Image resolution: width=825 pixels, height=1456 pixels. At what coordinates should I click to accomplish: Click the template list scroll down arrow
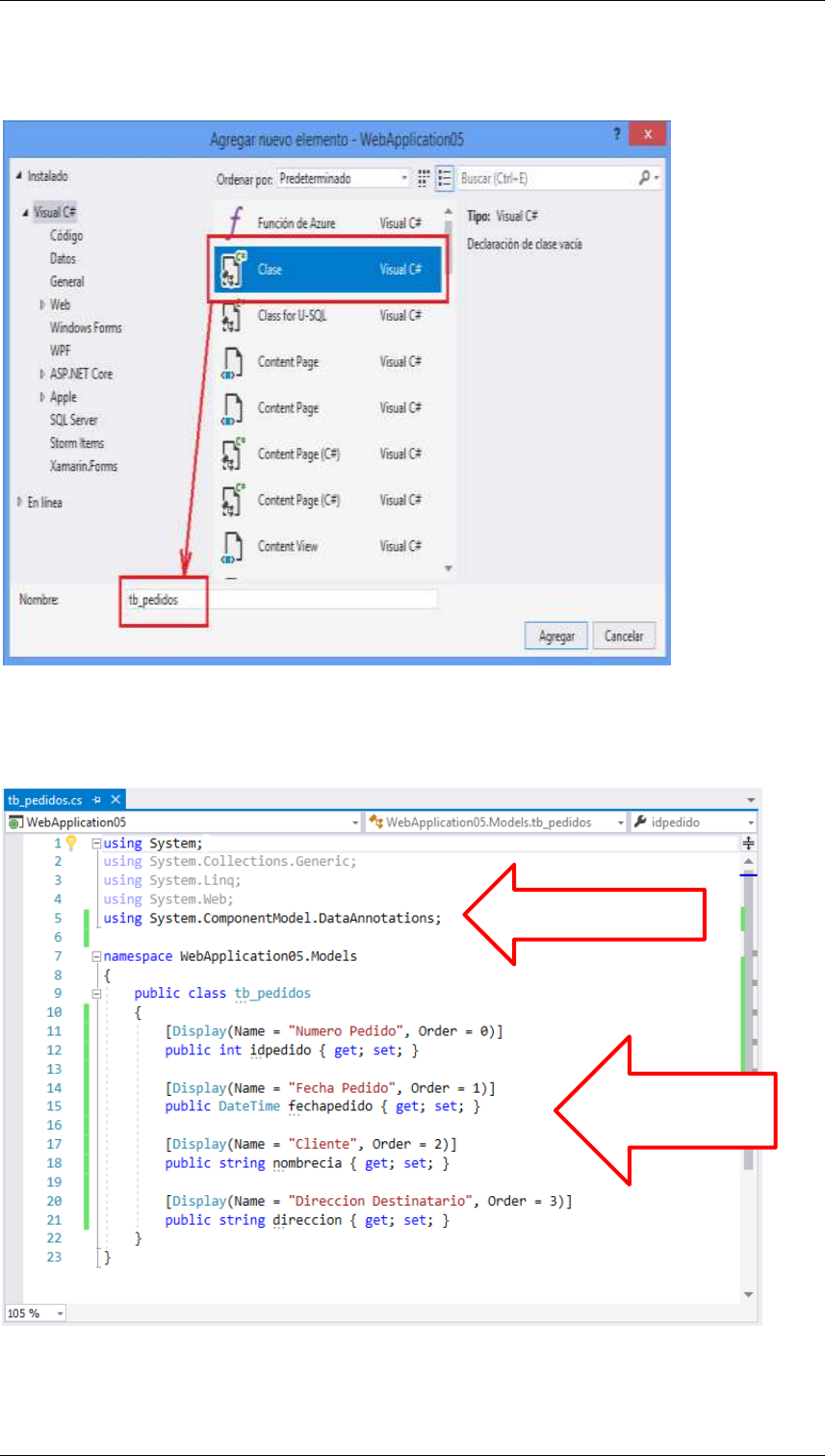click(x=447, y=569)
